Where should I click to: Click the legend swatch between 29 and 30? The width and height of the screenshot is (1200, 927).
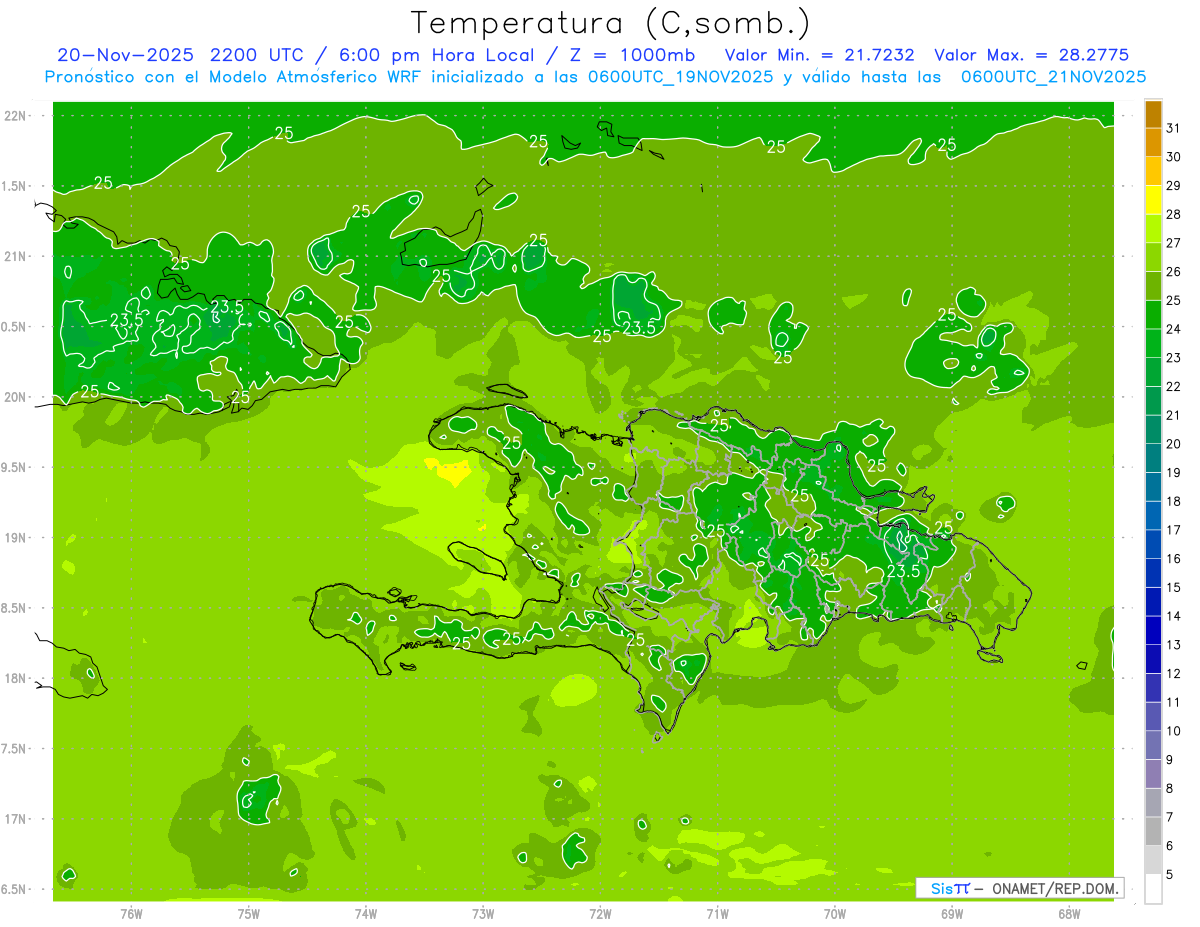(x=1153, y=171)
